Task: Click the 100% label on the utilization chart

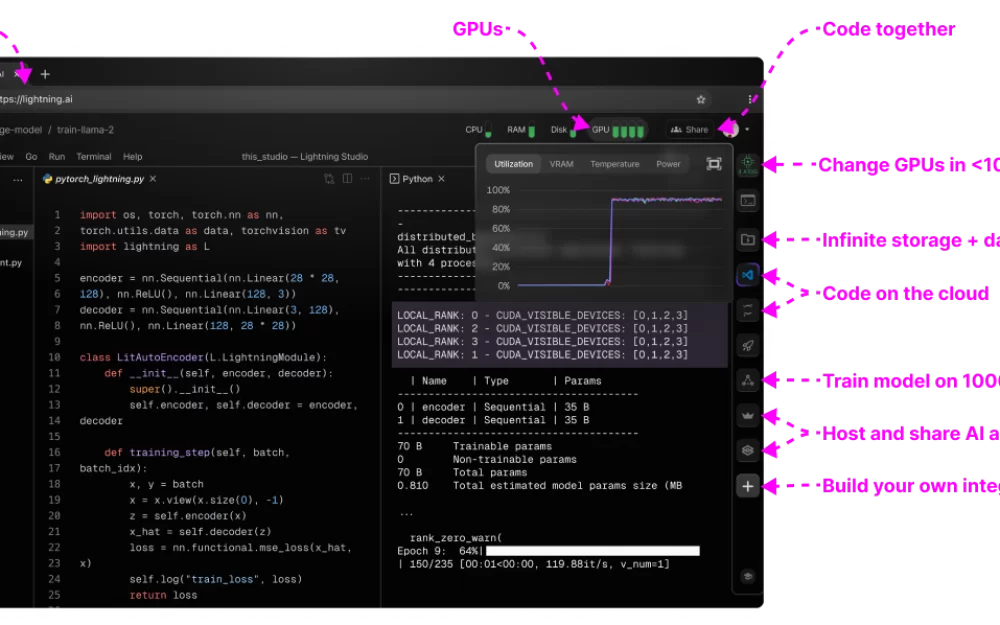Action: pos(498,190)
